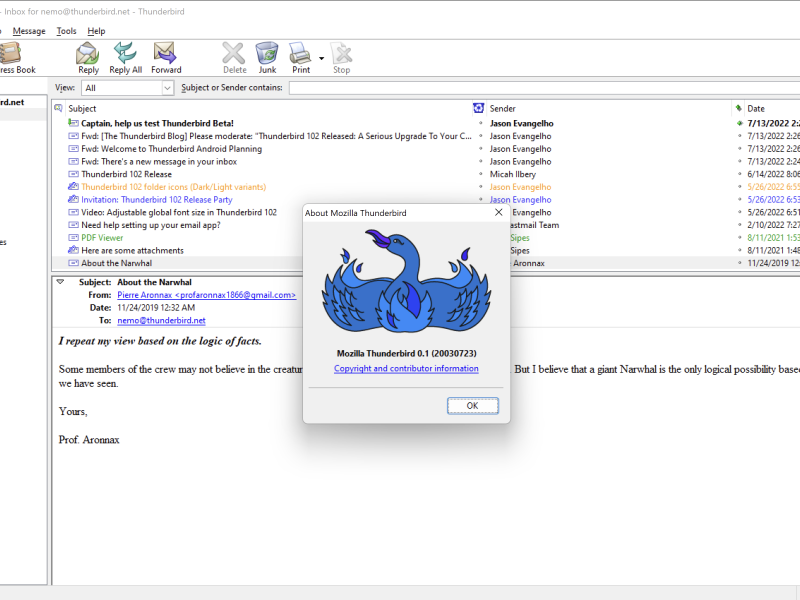
Task: Click OK in About dialog
Action: (x=472, y=406)
